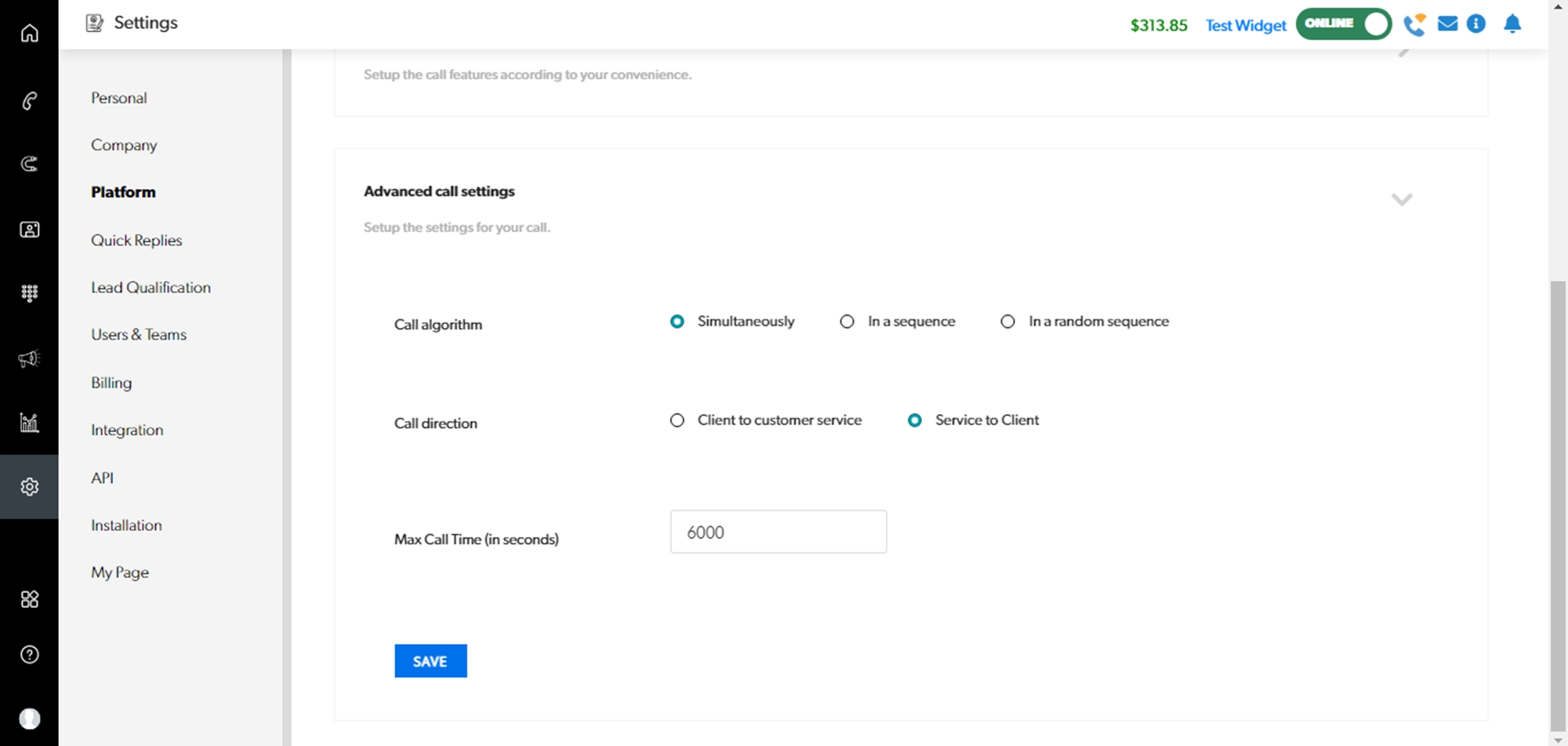1568x746 pixels.
Task: Click the Home icon in left sidebar
Action: click(x=29, y=33)
